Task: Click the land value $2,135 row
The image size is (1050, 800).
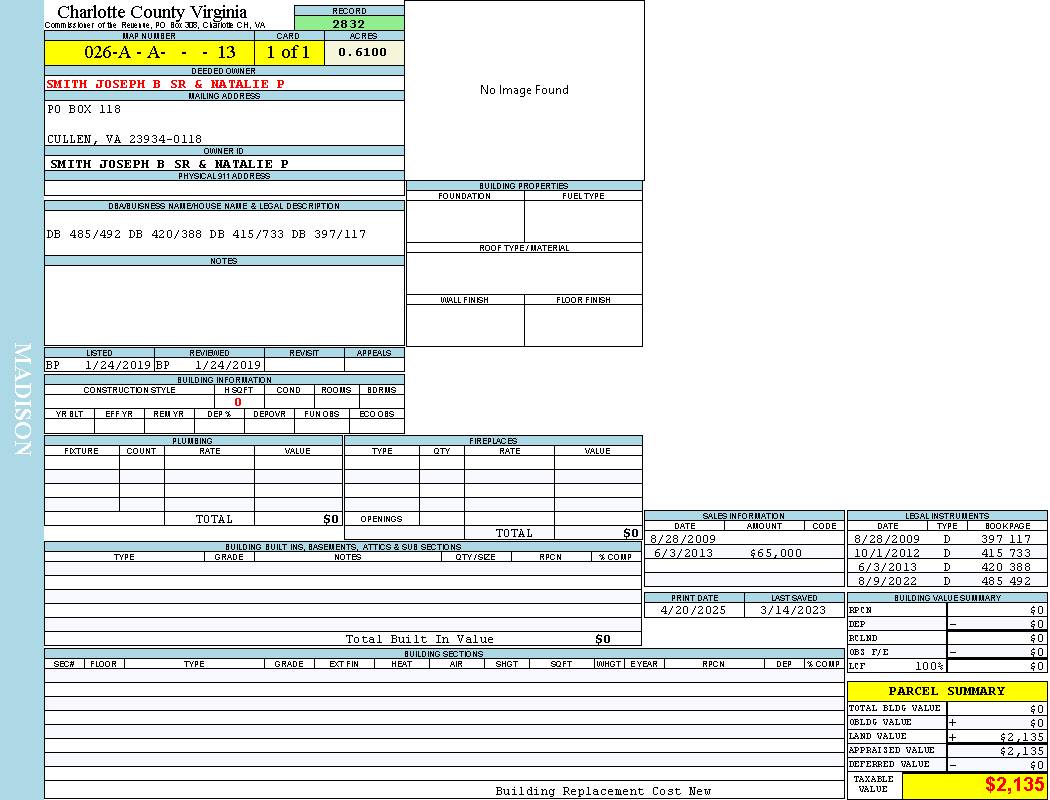Action: (946, 736)
